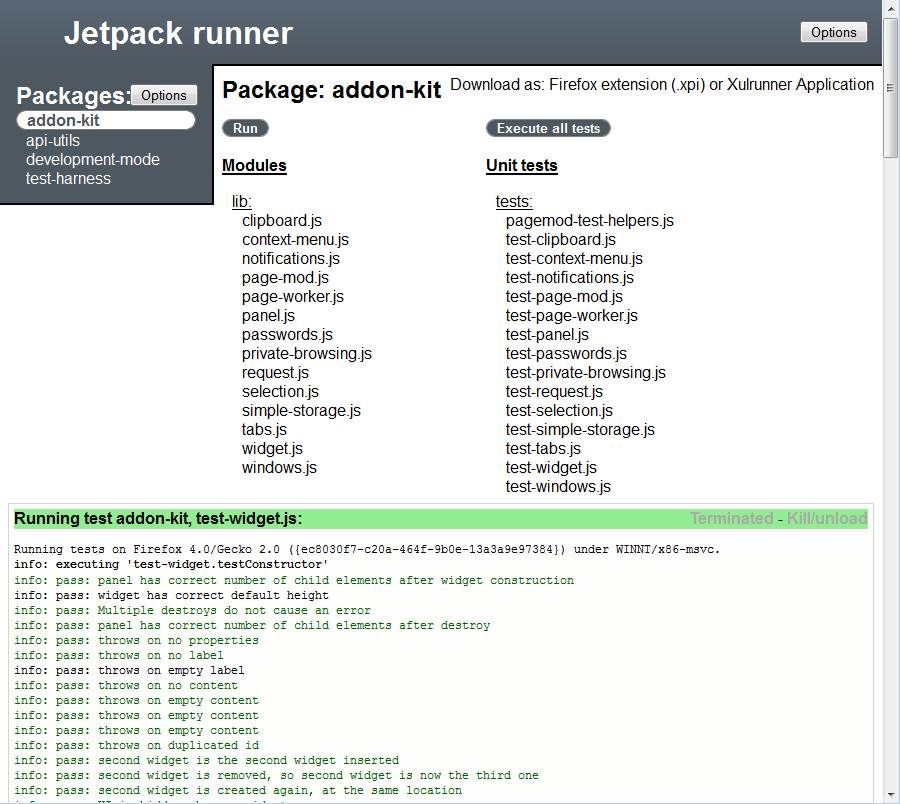The image size is (900, 804).
Task: Select the api-utils package
Action: coord(53,141)
